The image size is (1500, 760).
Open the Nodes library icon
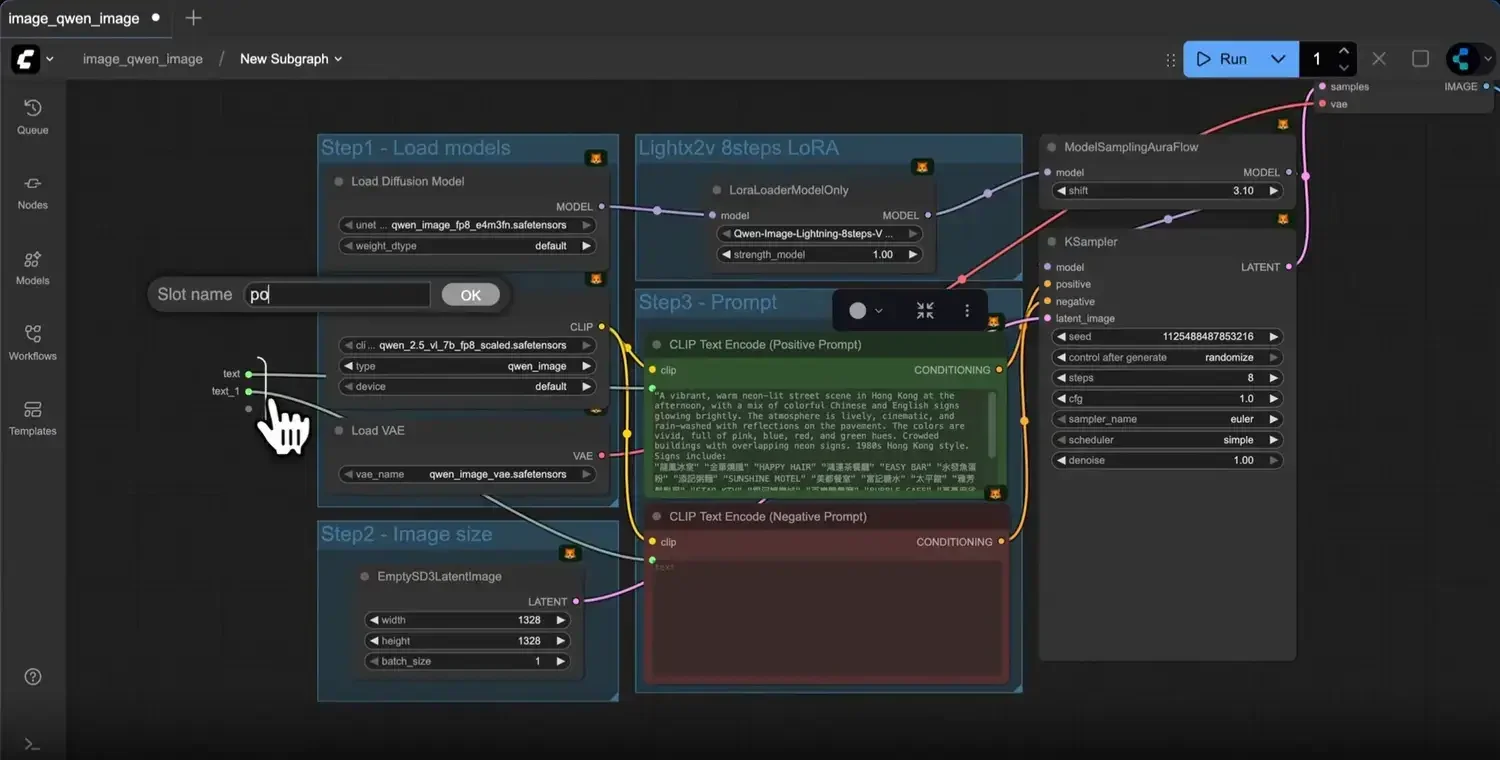coord(32,191)
